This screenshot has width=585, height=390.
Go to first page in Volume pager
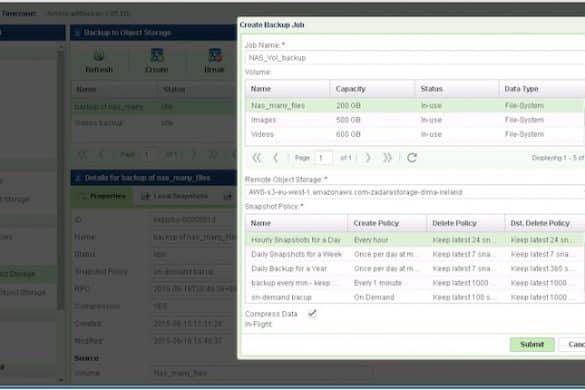(x=257, y=158)
